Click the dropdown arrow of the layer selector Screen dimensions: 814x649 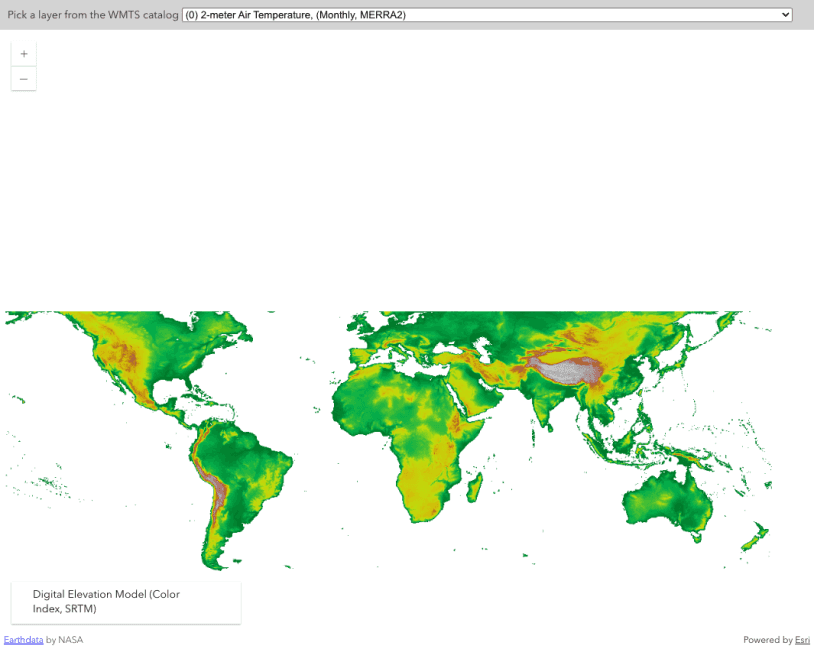(x=786, y=15)
